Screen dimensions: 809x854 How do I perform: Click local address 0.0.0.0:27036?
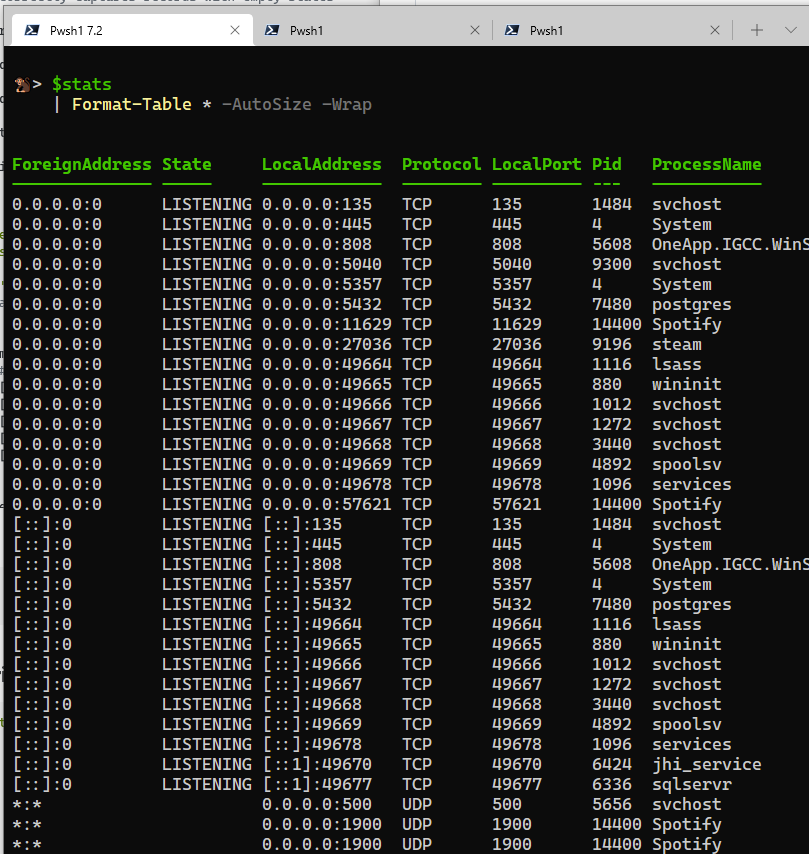pyautogui.click(x=327, y=345)
